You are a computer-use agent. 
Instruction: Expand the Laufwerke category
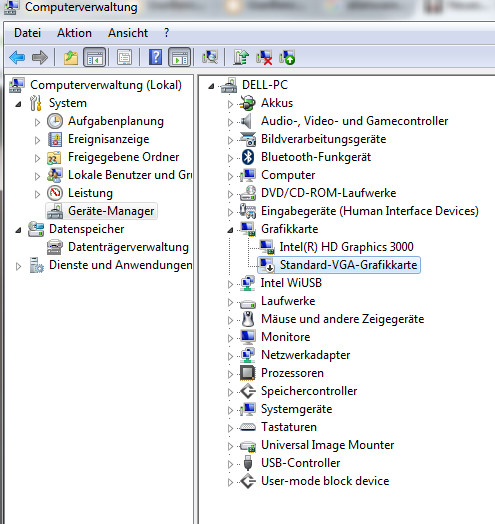click(230, 302)
